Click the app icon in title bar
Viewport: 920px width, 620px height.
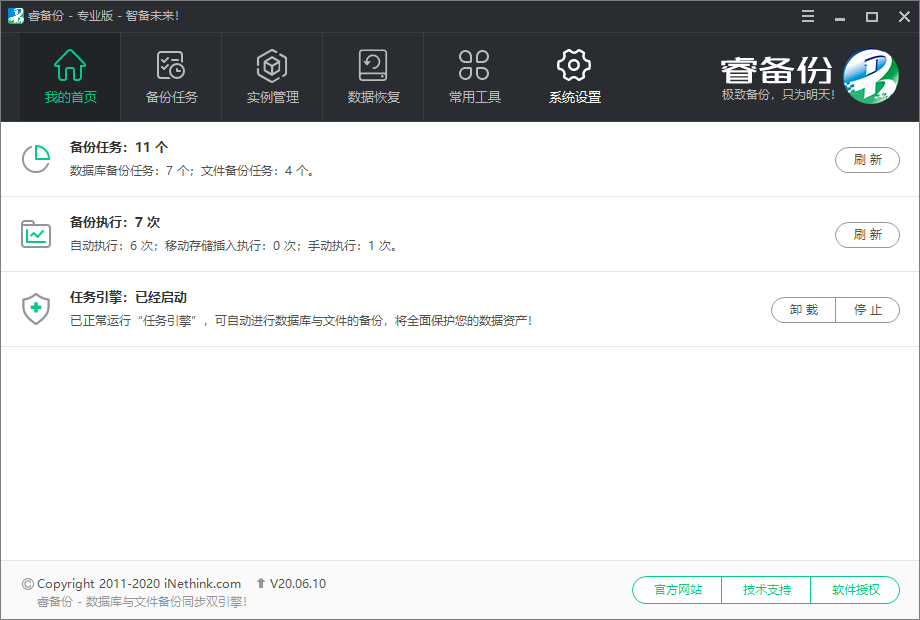16,16
